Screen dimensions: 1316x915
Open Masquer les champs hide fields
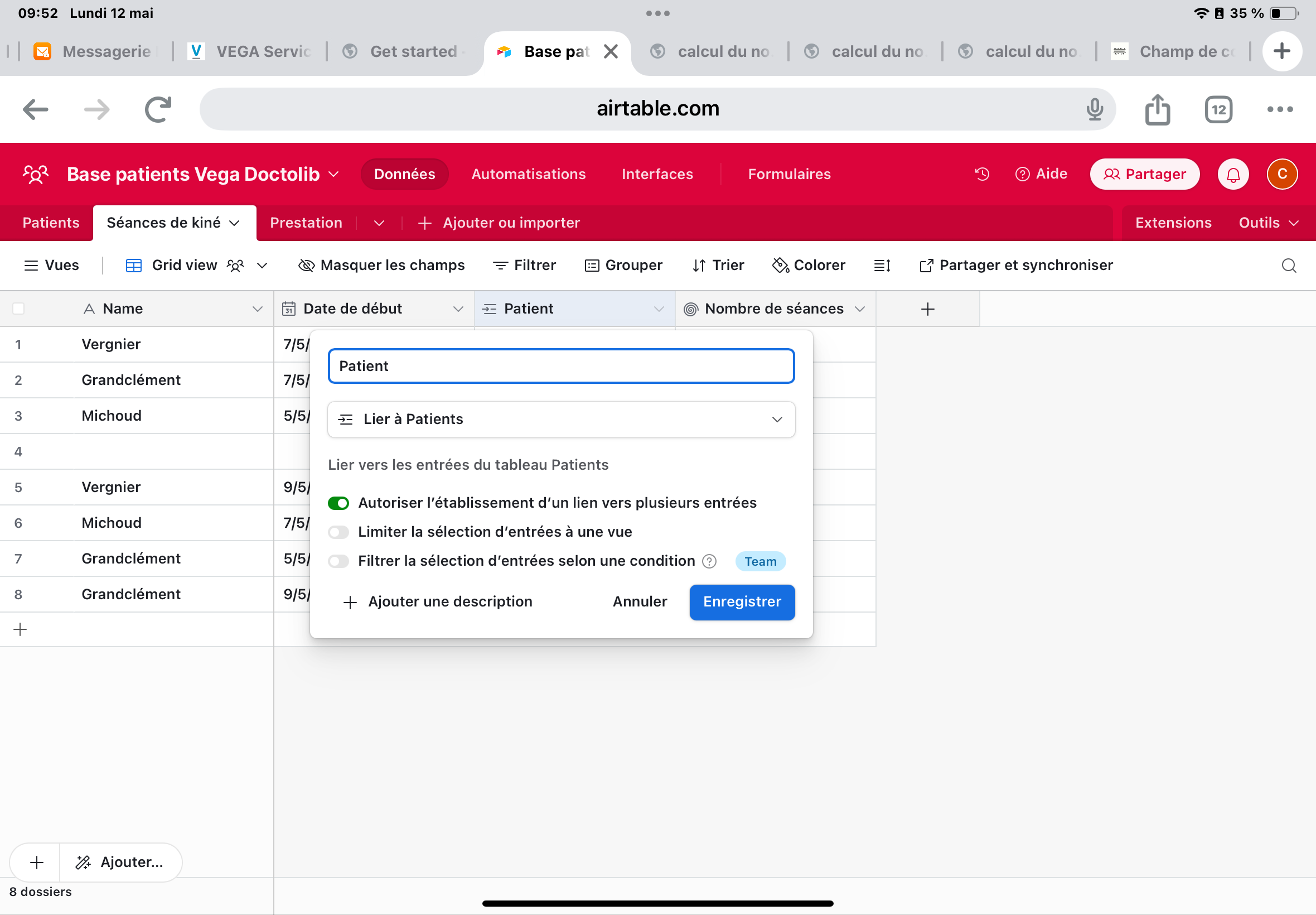pyautogui.click(x=381, y=265)
